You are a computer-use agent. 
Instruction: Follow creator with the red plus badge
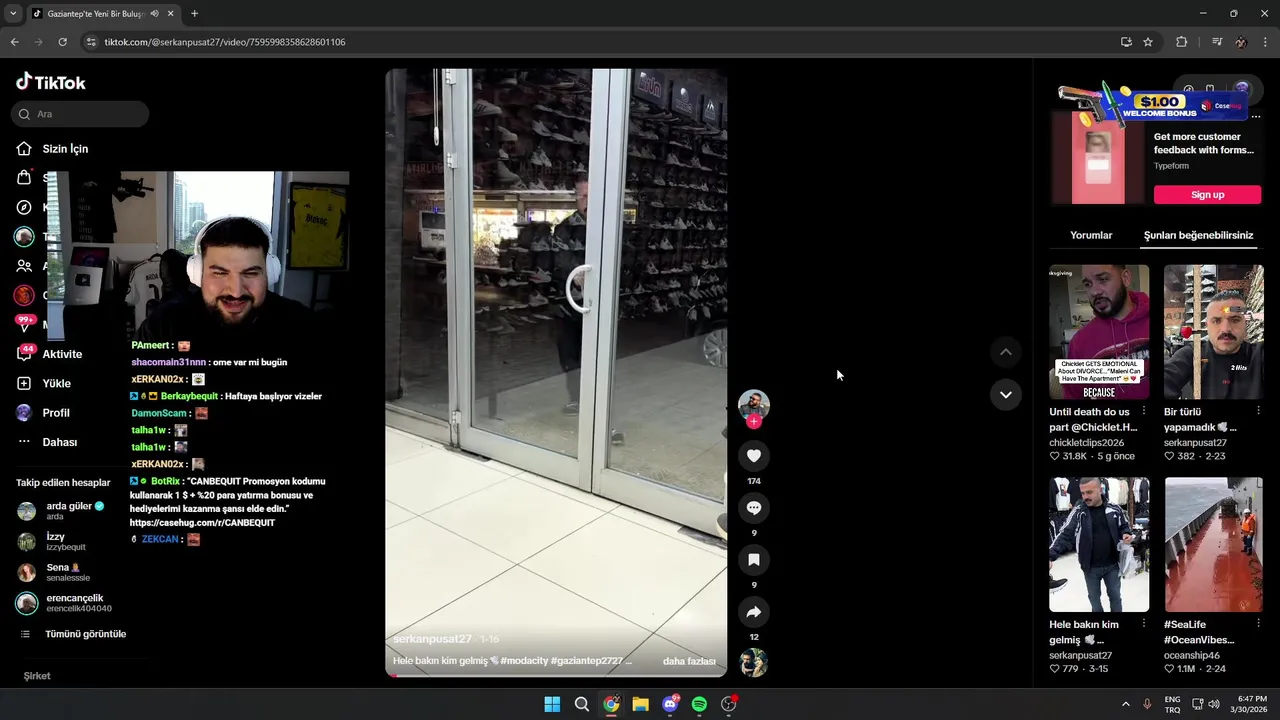[x=754, y=422]
